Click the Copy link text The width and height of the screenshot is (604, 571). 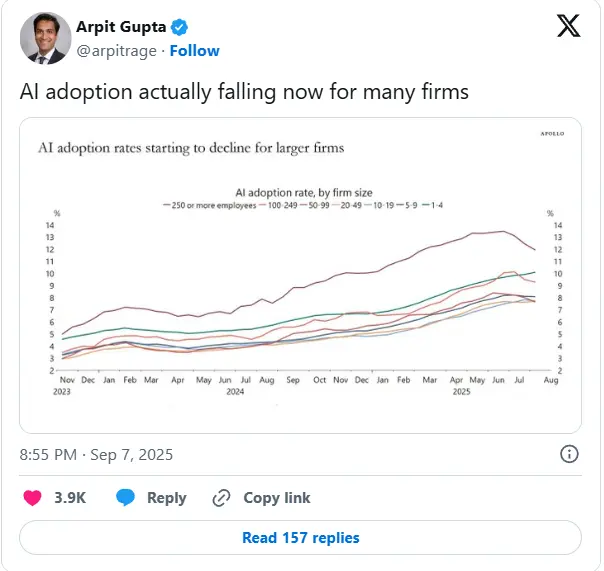click(x=275, y=498)
